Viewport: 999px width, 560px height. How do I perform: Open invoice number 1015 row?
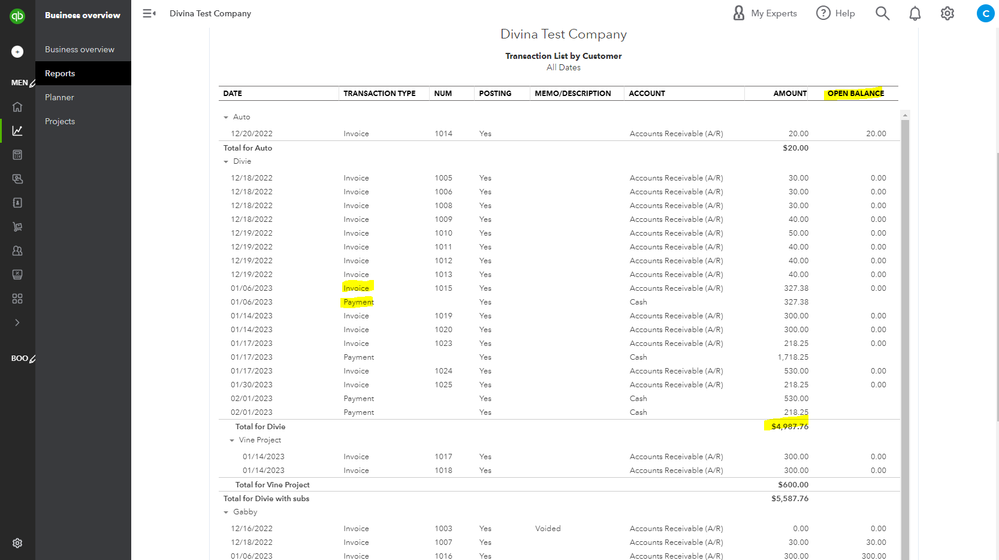coord(558,289)
